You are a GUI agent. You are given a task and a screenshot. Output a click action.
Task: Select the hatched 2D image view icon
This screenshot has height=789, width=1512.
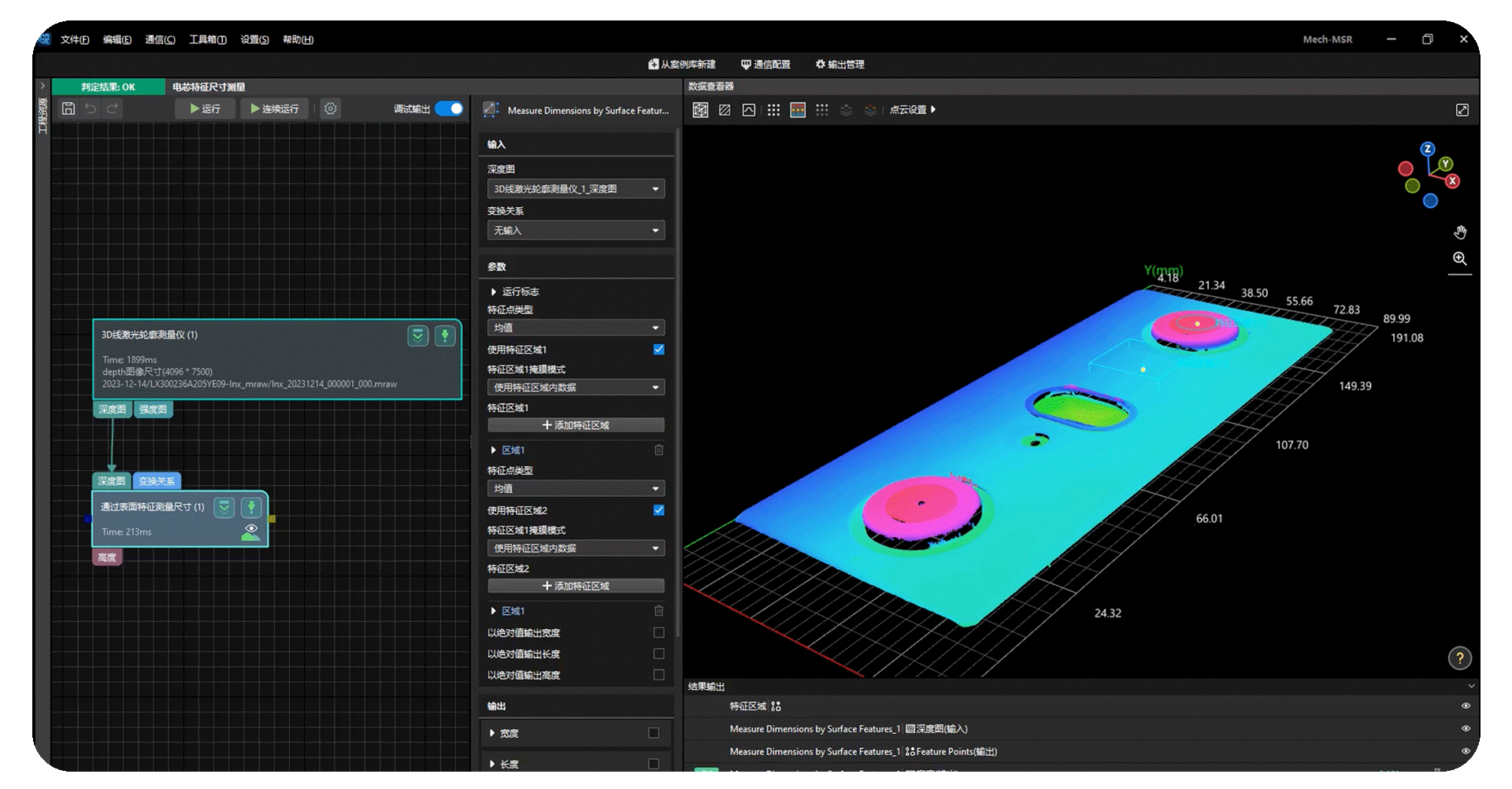click(x=724, y=110)
